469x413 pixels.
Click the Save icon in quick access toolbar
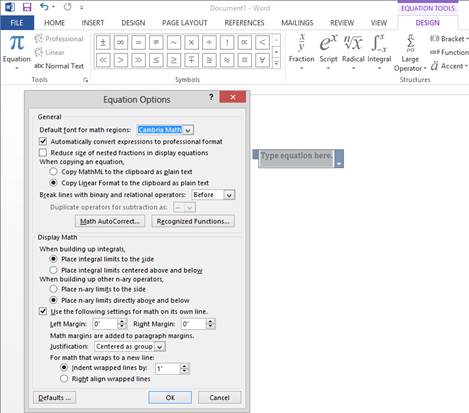(27, 7)
